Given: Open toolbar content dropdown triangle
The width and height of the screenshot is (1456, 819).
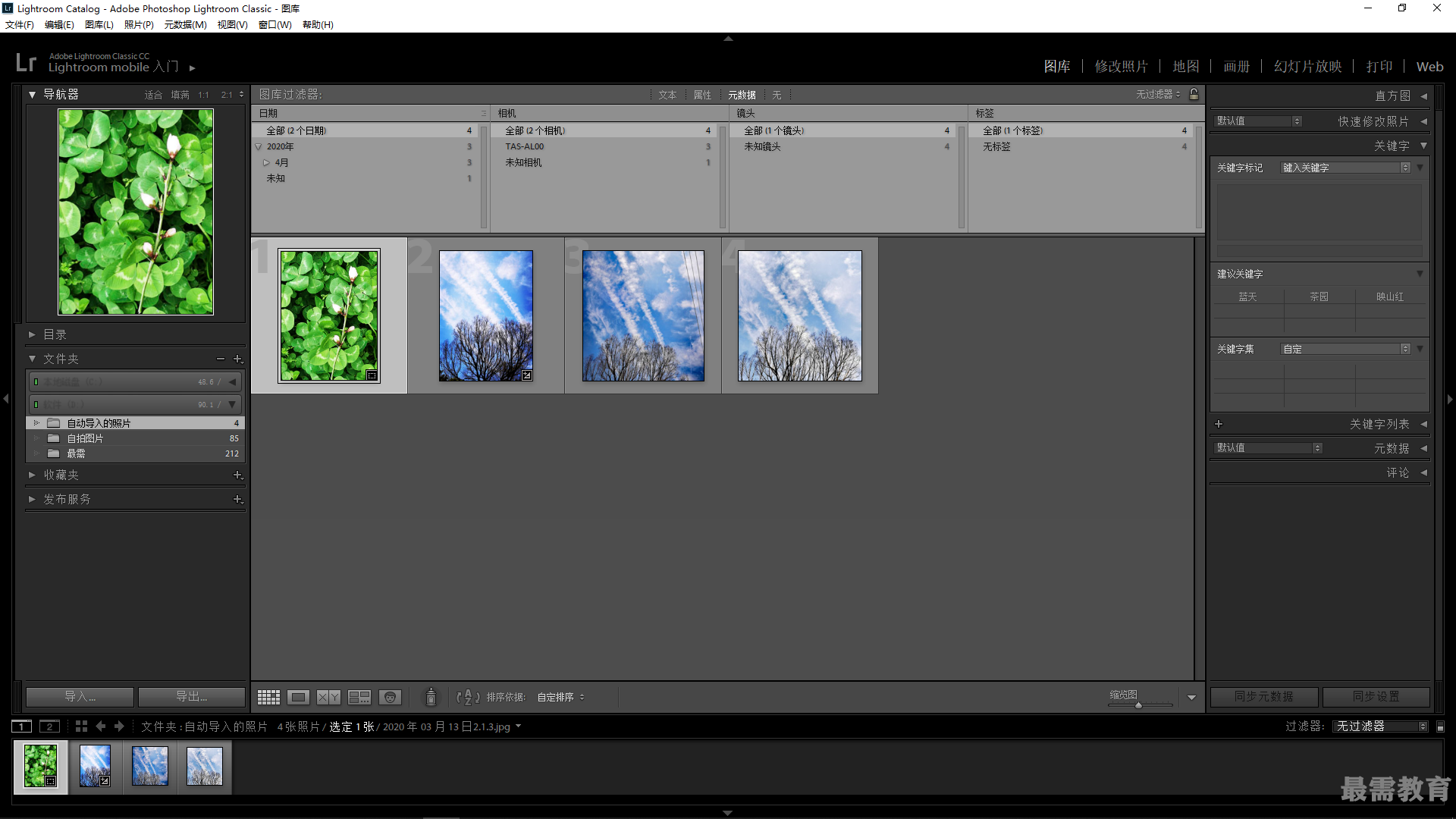Looking at the screenshot, I should point(1191,698).
